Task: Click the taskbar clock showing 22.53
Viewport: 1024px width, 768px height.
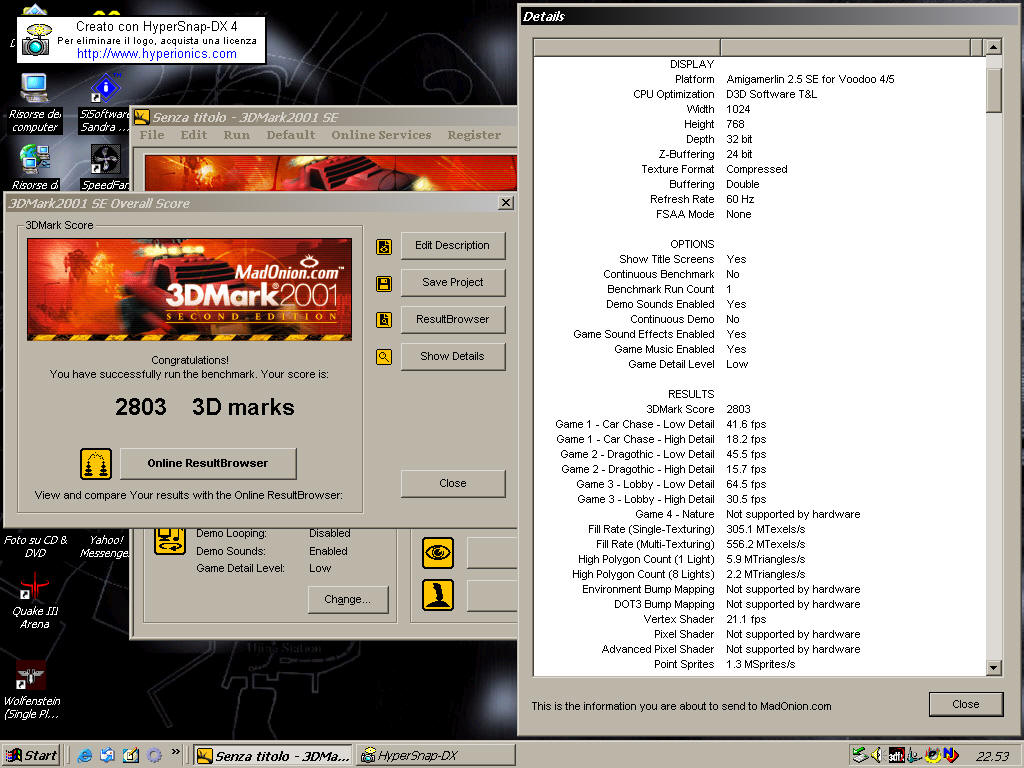Action: (992, 756)
